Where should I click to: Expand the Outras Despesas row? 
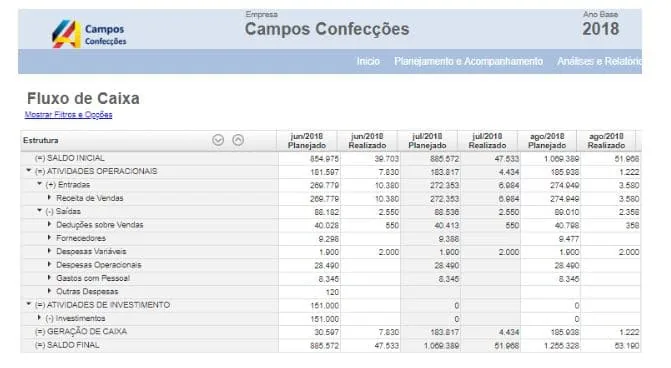click(x=49, y=291)
